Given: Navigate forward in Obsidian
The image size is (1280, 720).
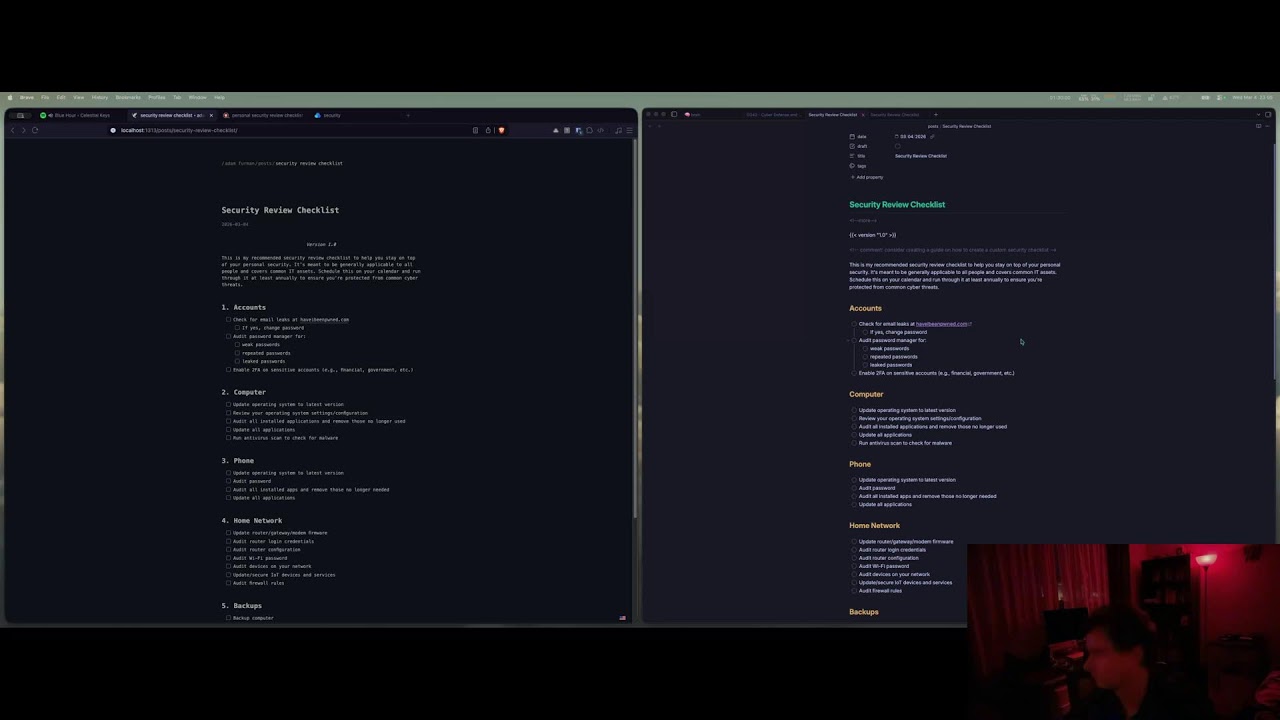Looking at the screenshot, I should point(659,126).
